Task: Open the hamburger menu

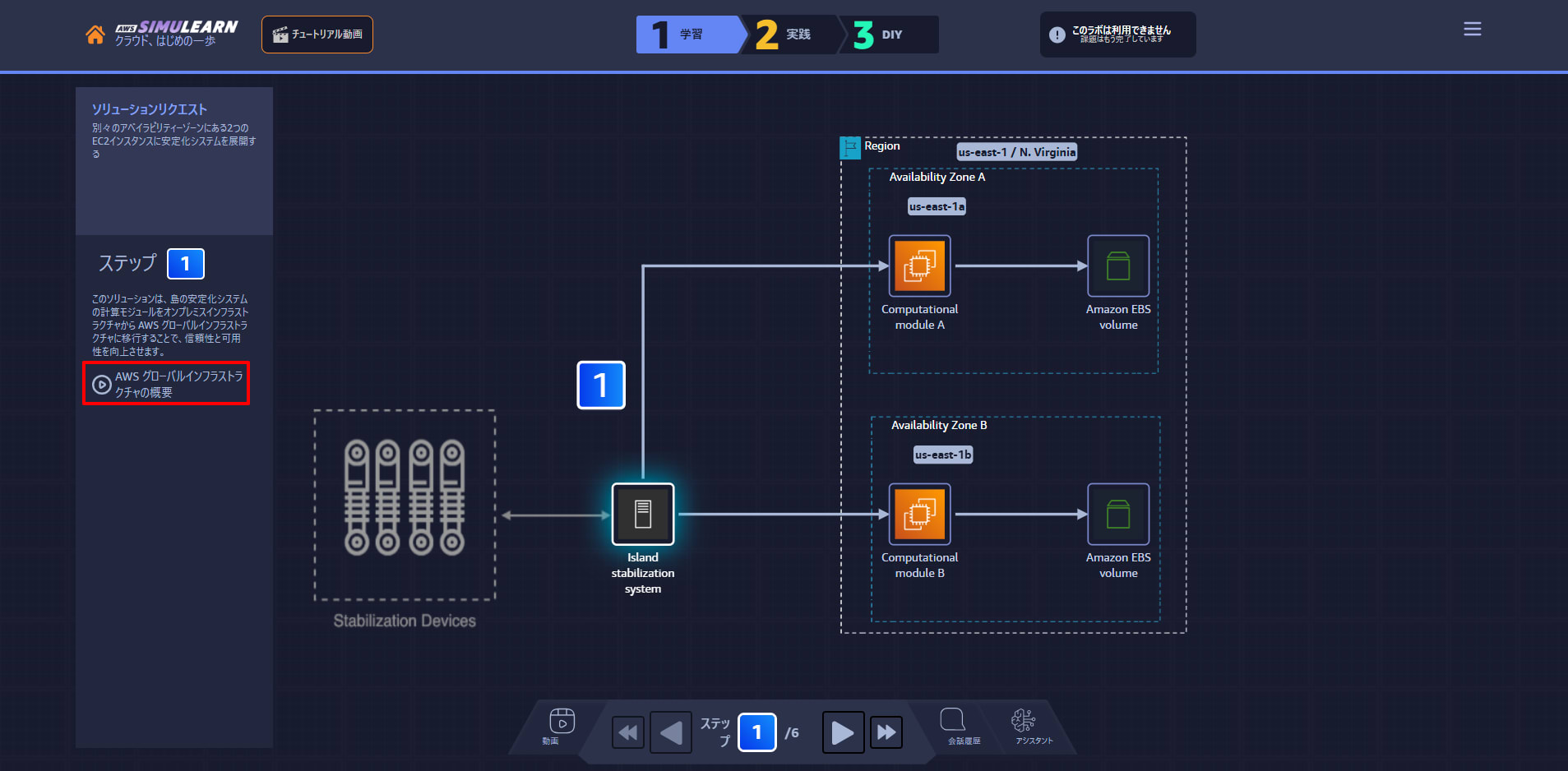Action: tap(1473, 29)
